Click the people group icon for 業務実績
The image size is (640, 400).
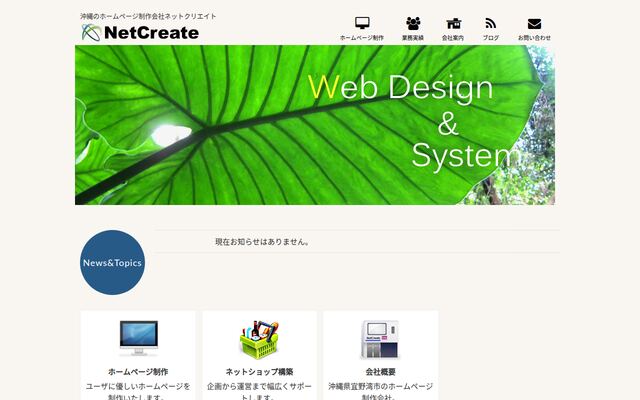413,23
